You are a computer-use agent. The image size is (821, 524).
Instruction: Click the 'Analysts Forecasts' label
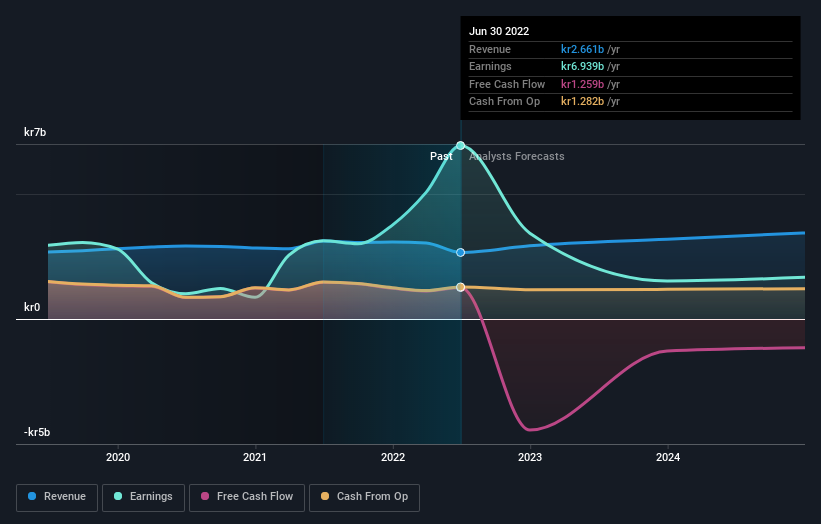517,156
